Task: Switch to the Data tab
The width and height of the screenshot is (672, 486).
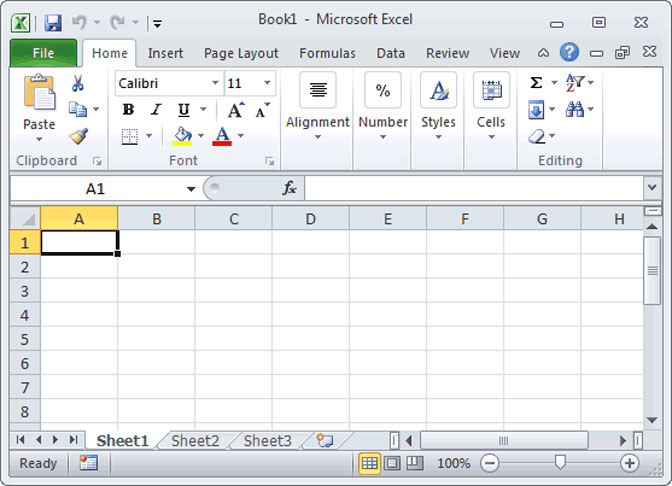Action: [x=390, y=53]
